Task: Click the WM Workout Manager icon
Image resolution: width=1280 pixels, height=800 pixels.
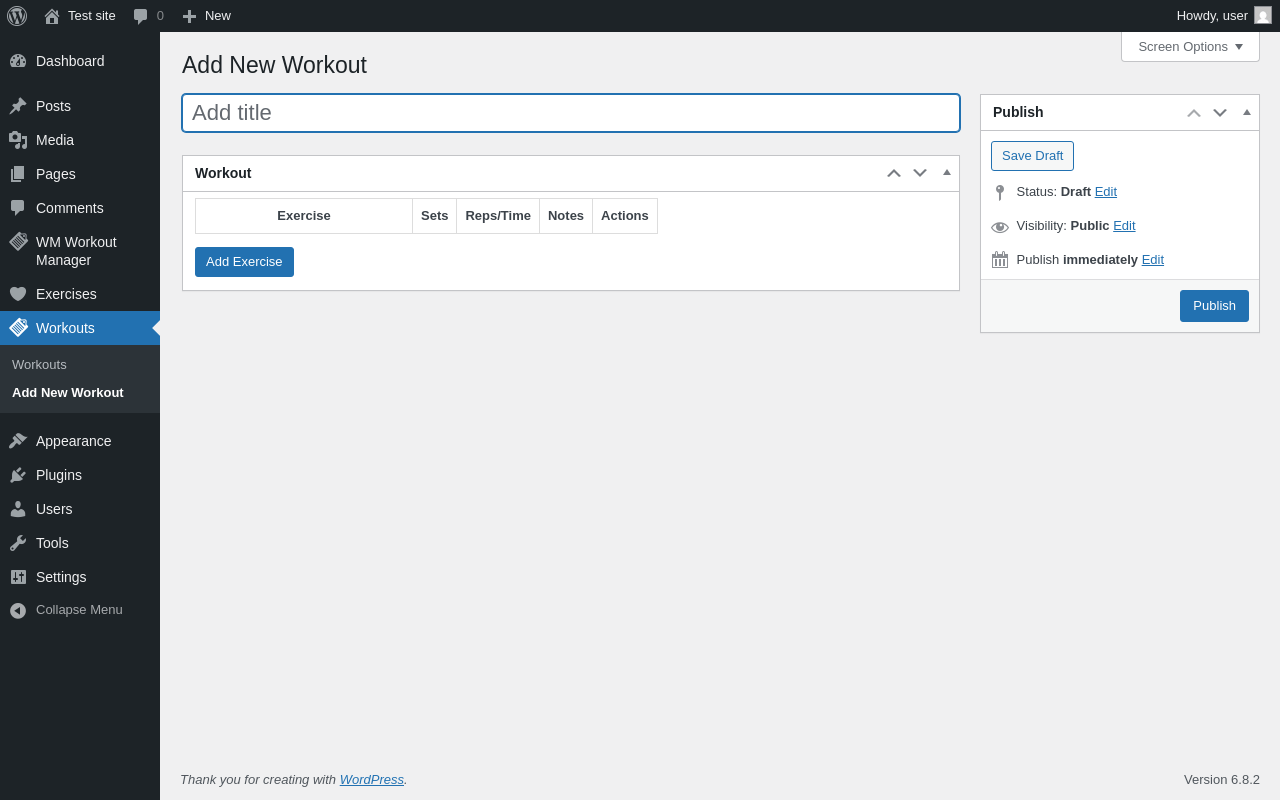Action: pos(18,242)
